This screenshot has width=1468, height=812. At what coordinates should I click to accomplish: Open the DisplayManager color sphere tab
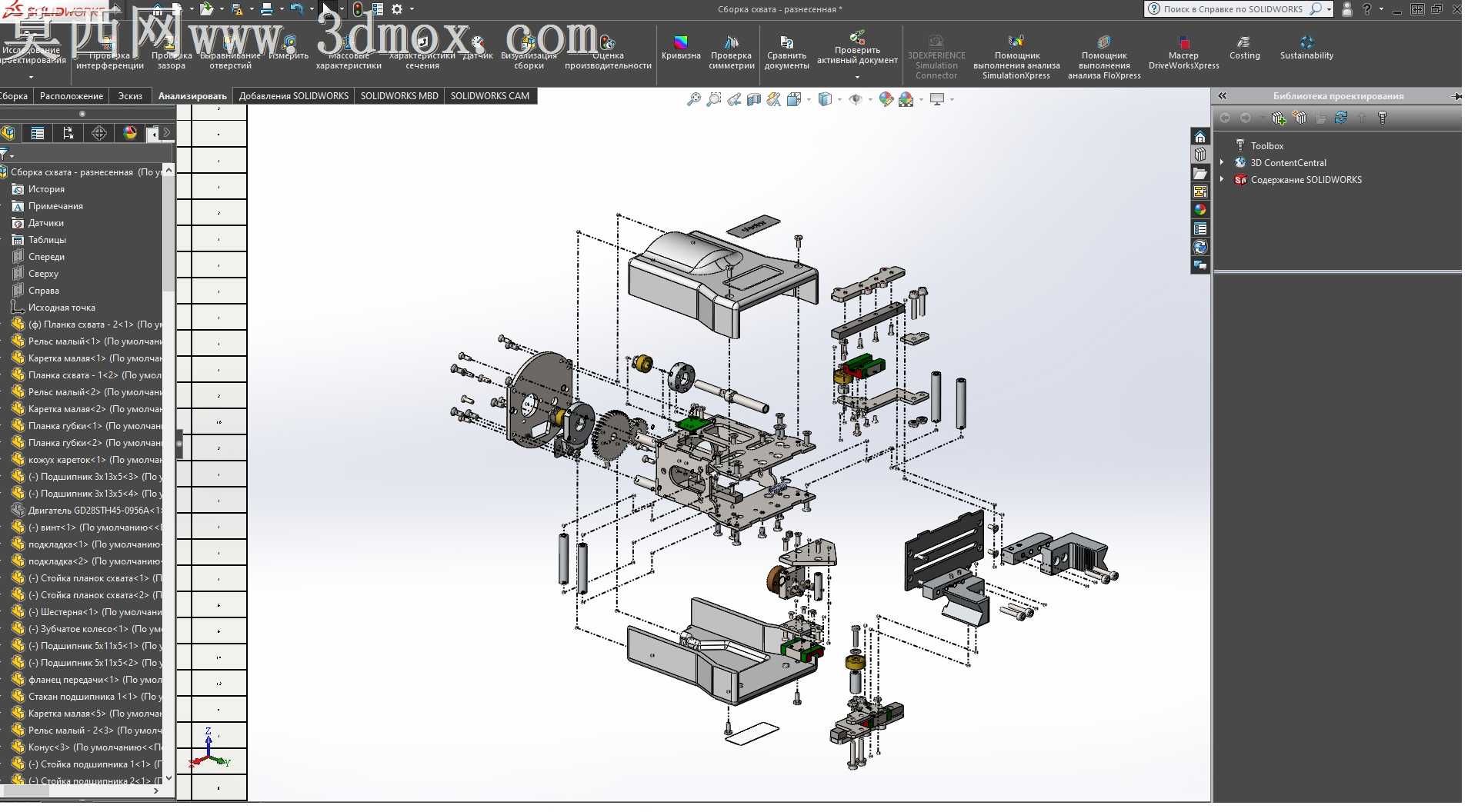[x=130, y=133]
